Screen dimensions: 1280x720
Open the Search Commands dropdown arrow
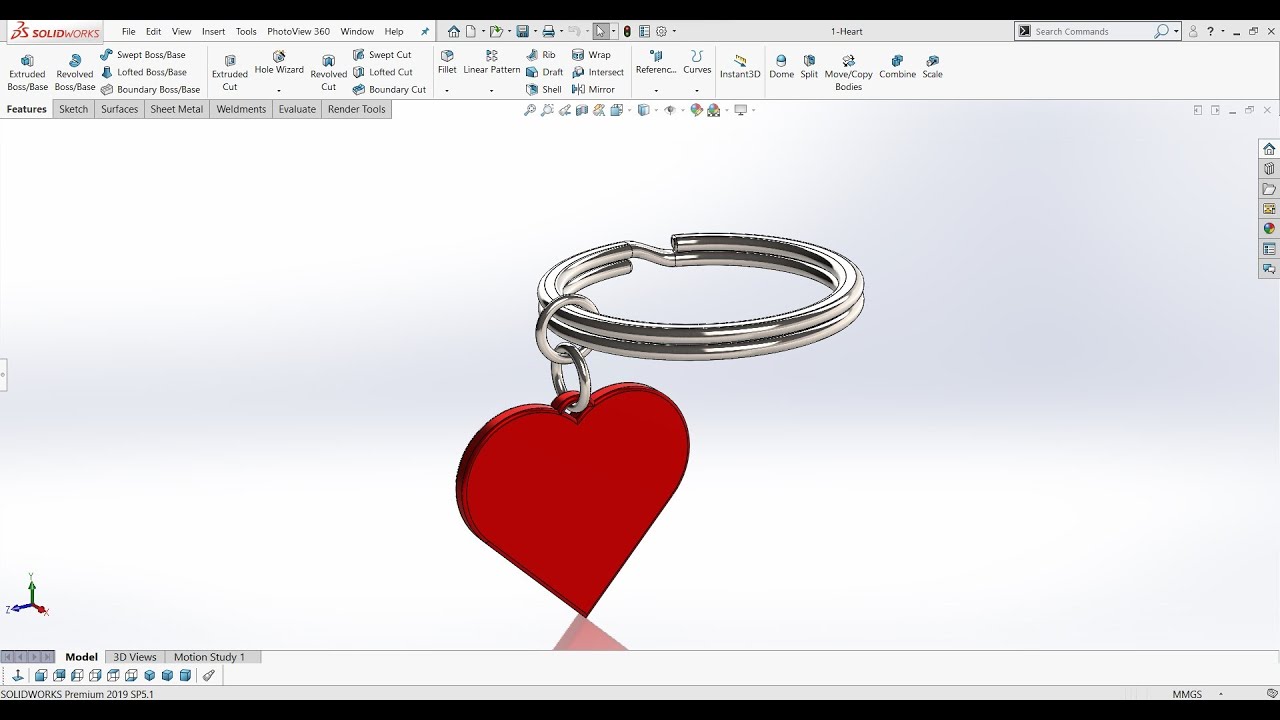click(x=1176, y=32)
